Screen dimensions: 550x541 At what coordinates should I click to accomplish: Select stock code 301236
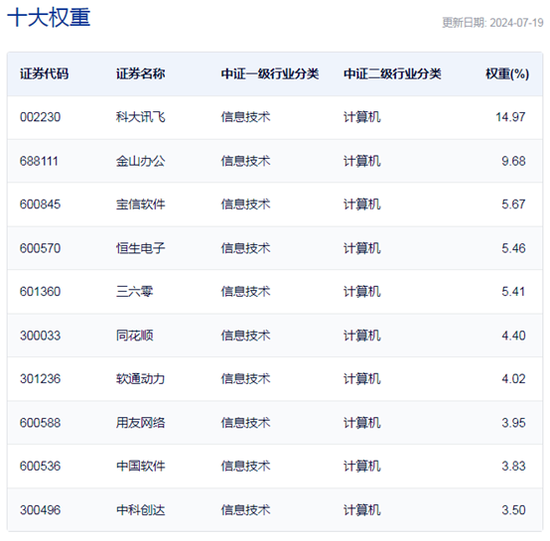tap(40, 379)
